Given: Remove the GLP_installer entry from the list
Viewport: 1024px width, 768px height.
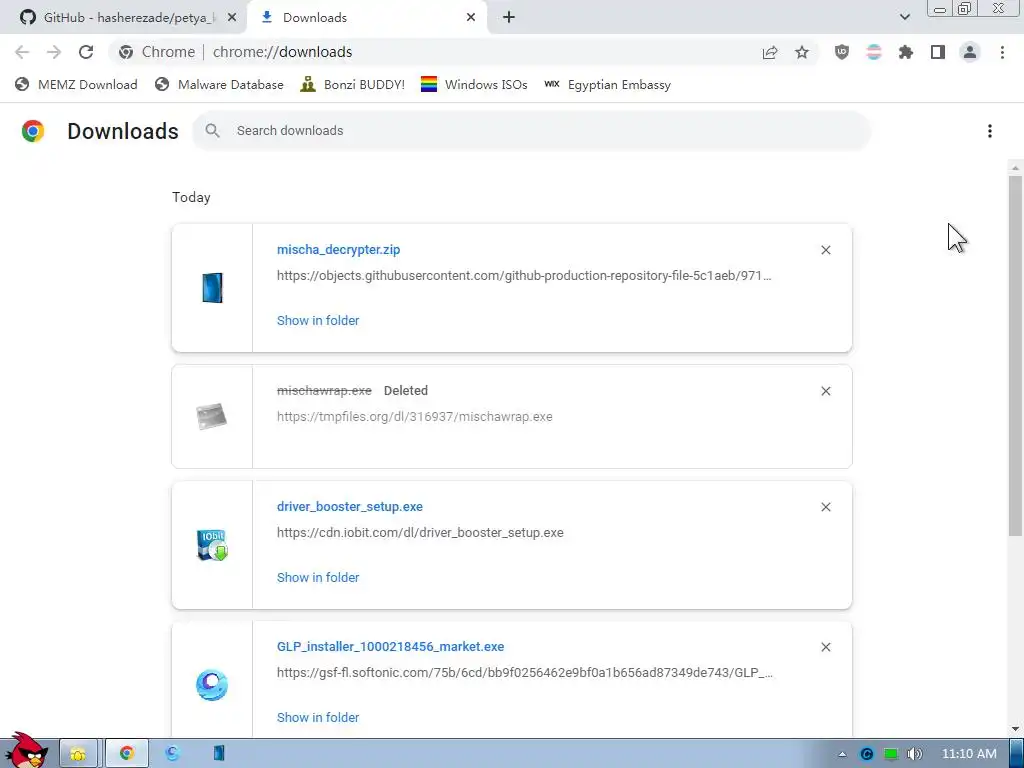Looking at the screenshot, I should click(825, 647).
